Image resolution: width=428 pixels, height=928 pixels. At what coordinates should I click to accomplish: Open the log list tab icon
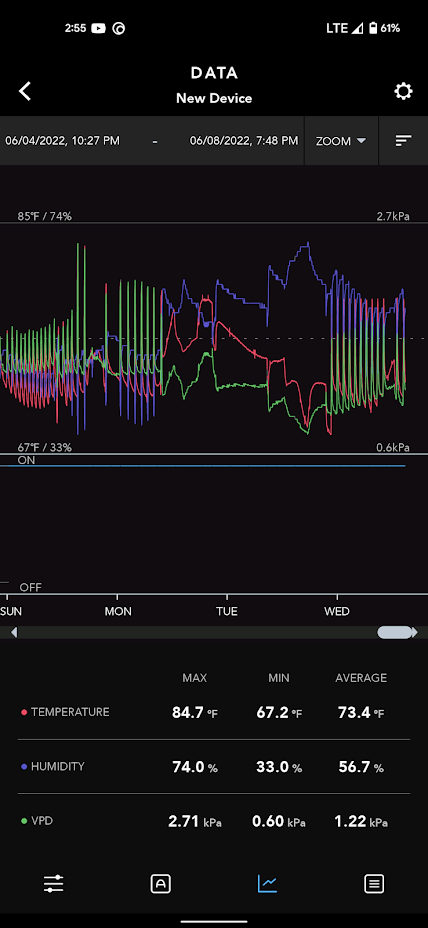374,884
